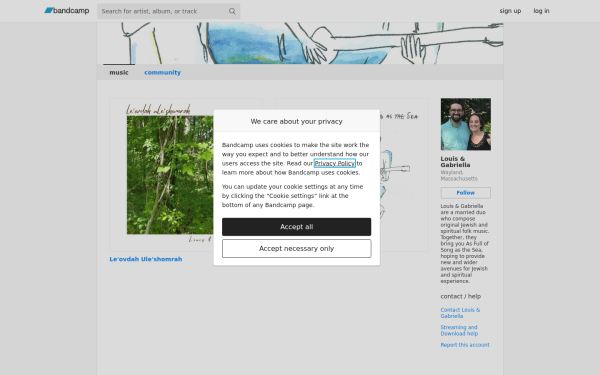
Task: Follow Louis & Gabriella
Action: coord(466,193)
